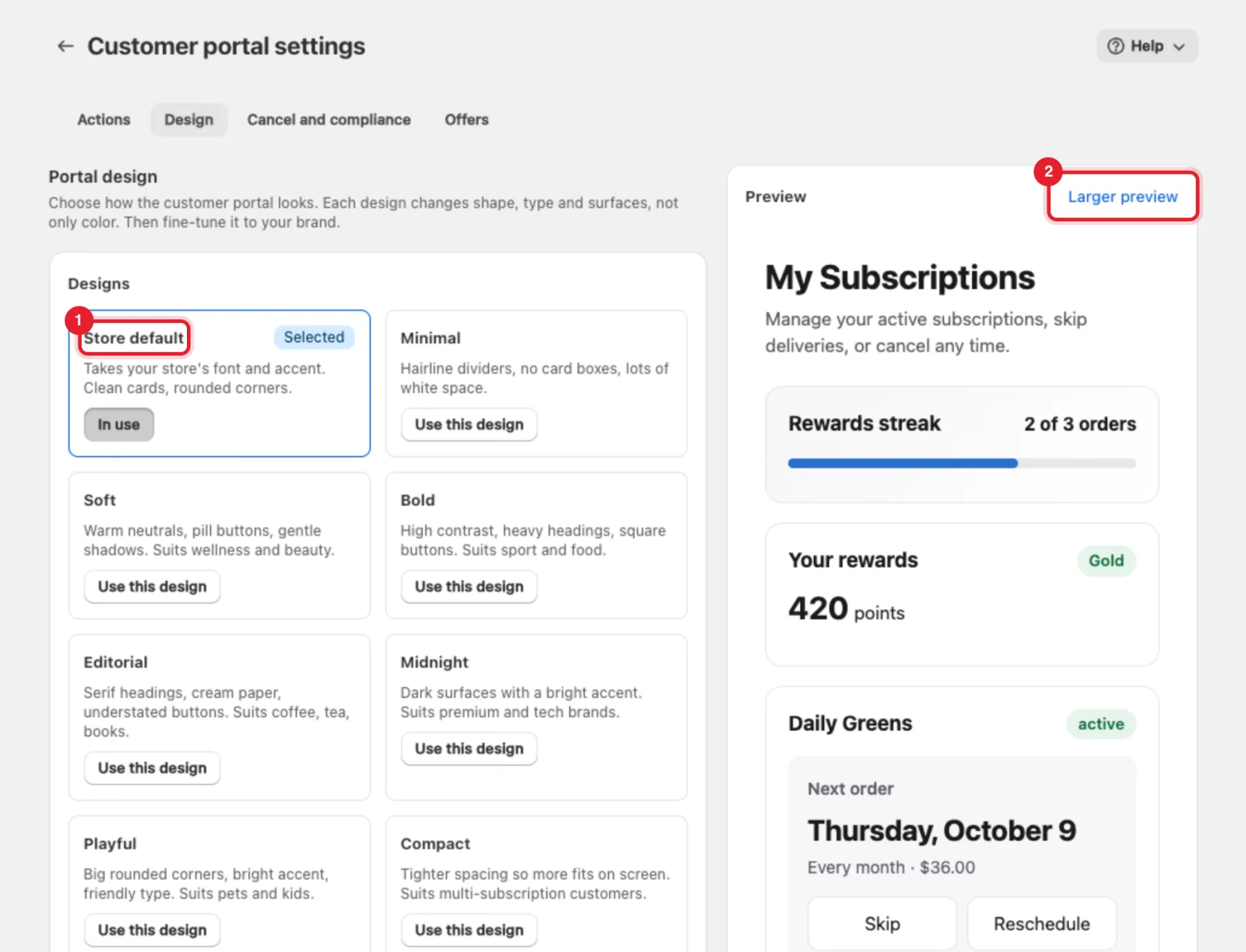Click the Daily Greens subscription title

click(850, 723)
